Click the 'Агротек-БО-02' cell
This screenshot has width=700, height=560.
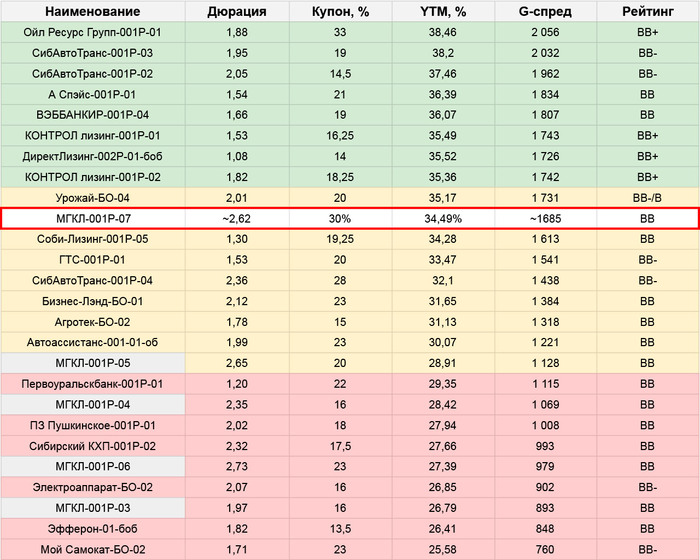(93, 322)
